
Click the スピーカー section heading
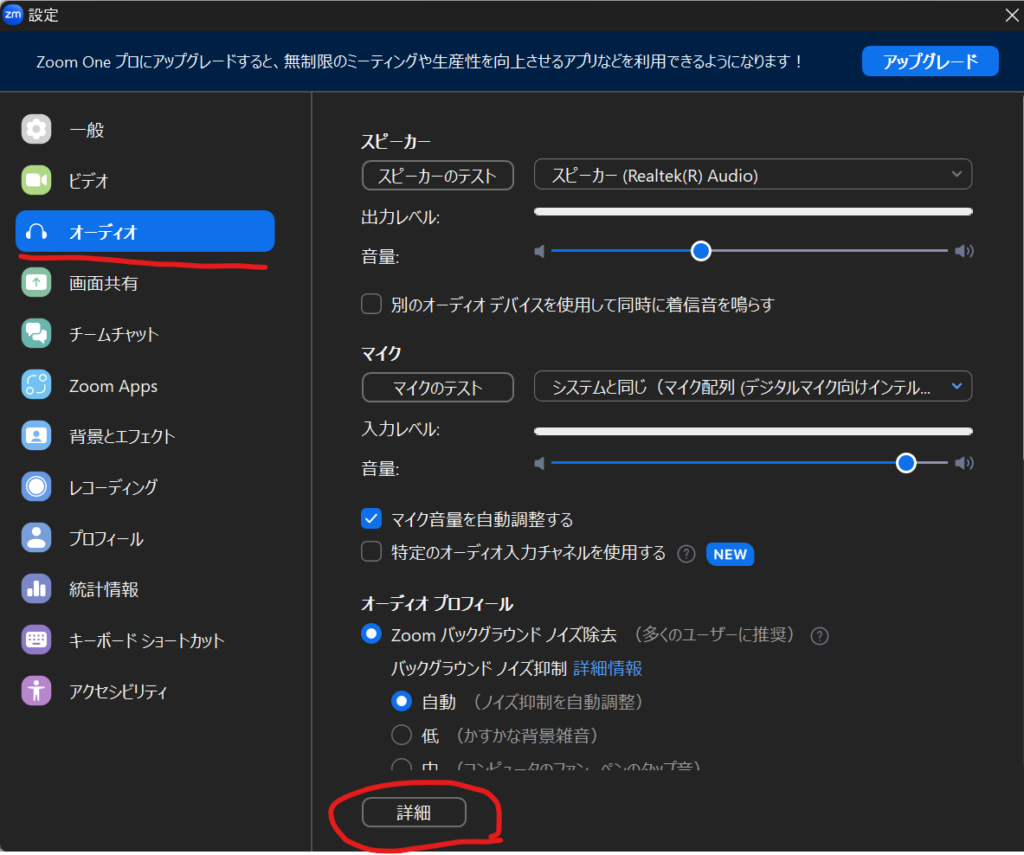coord(396,141)
